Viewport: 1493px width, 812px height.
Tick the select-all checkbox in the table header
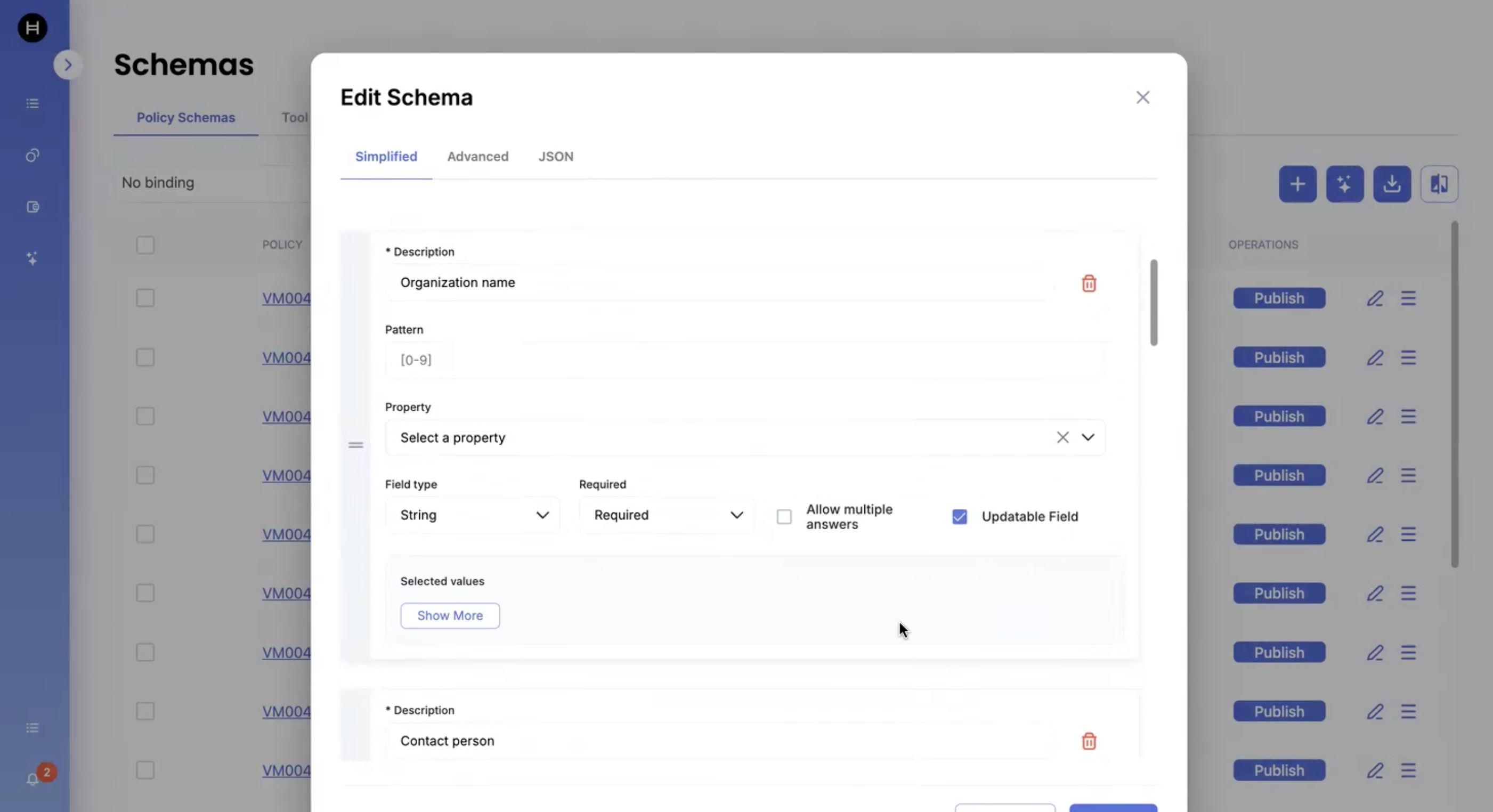click(x=145, y=245)
